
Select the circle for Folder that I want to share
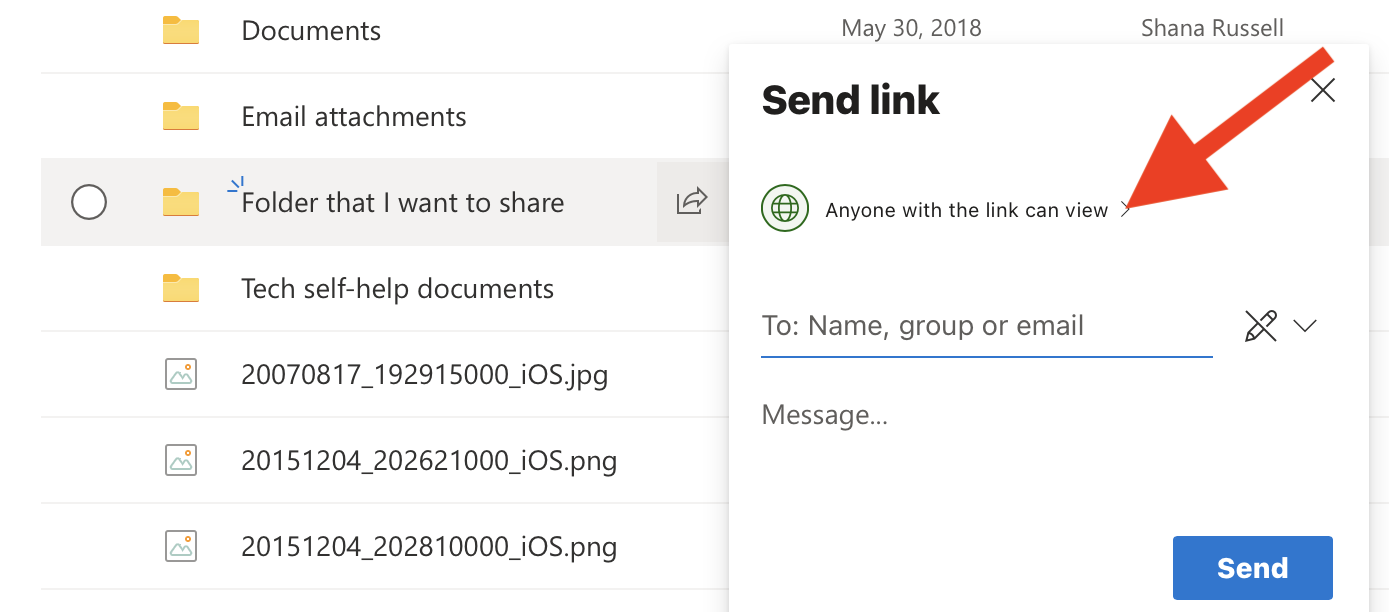tap(89, 202)
